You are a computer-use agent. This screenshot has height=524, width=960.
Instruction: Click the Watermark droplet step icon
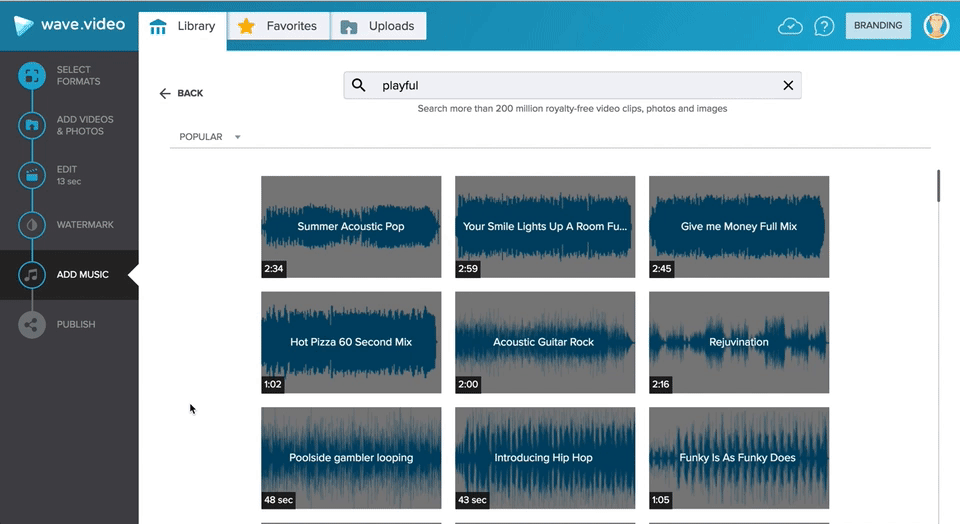coord(32,225)
